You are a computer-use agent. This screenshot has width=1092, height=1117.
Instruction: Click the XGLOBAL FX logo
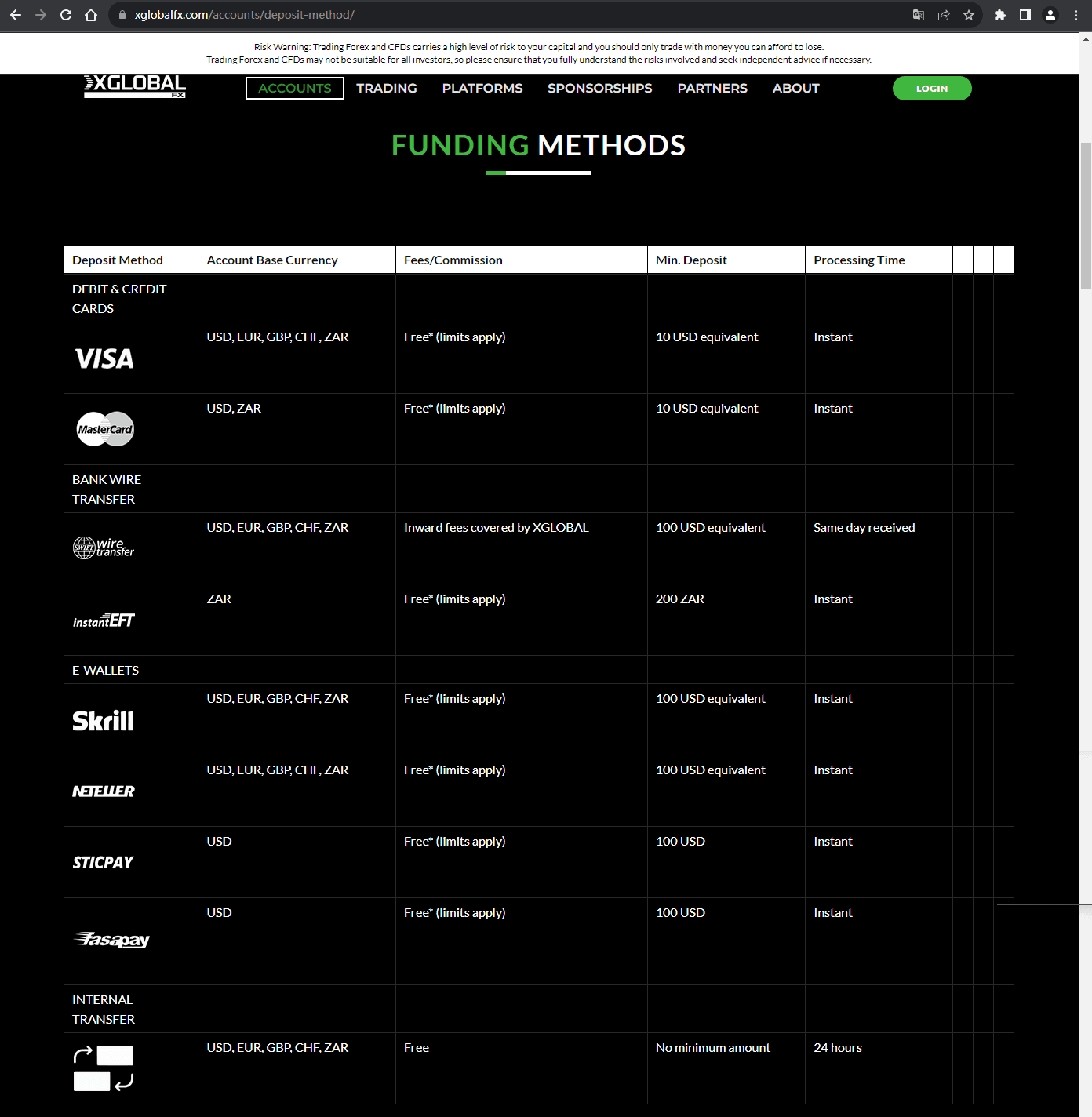click(x=135, y=86)
